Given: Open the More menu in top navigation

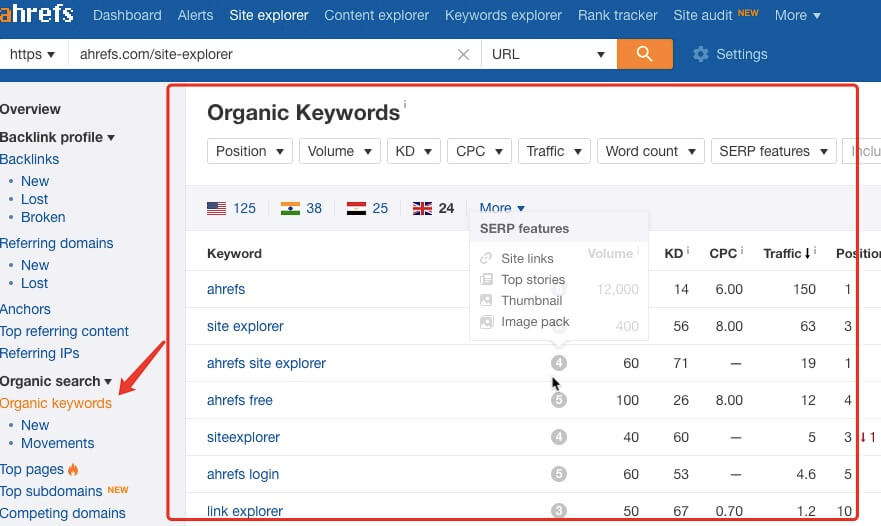Looking at the screenshot, I should pos(797,15).
